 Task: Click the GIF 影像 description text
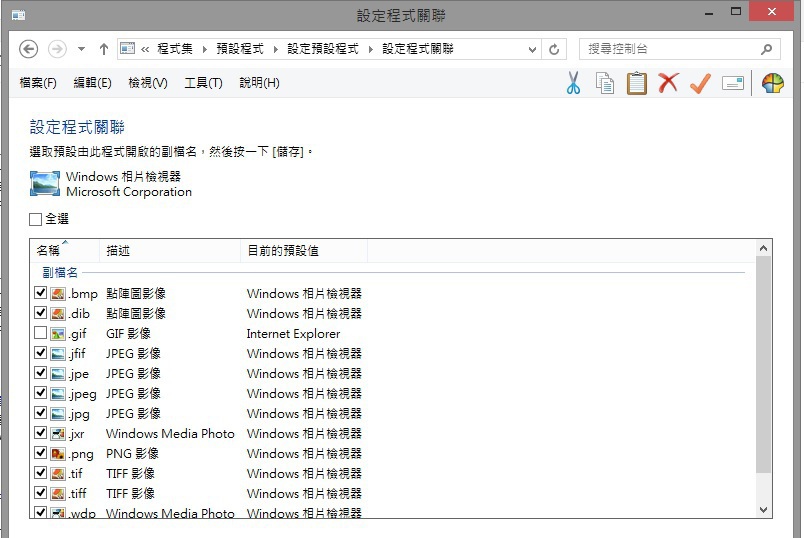(128, 334)
